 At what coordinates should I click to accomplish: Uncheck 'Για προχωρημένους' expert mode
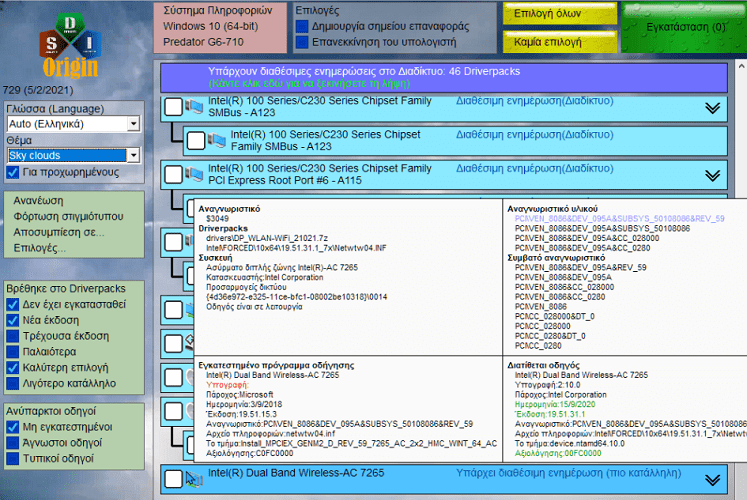pyautogui.click(x=13, y=172)
